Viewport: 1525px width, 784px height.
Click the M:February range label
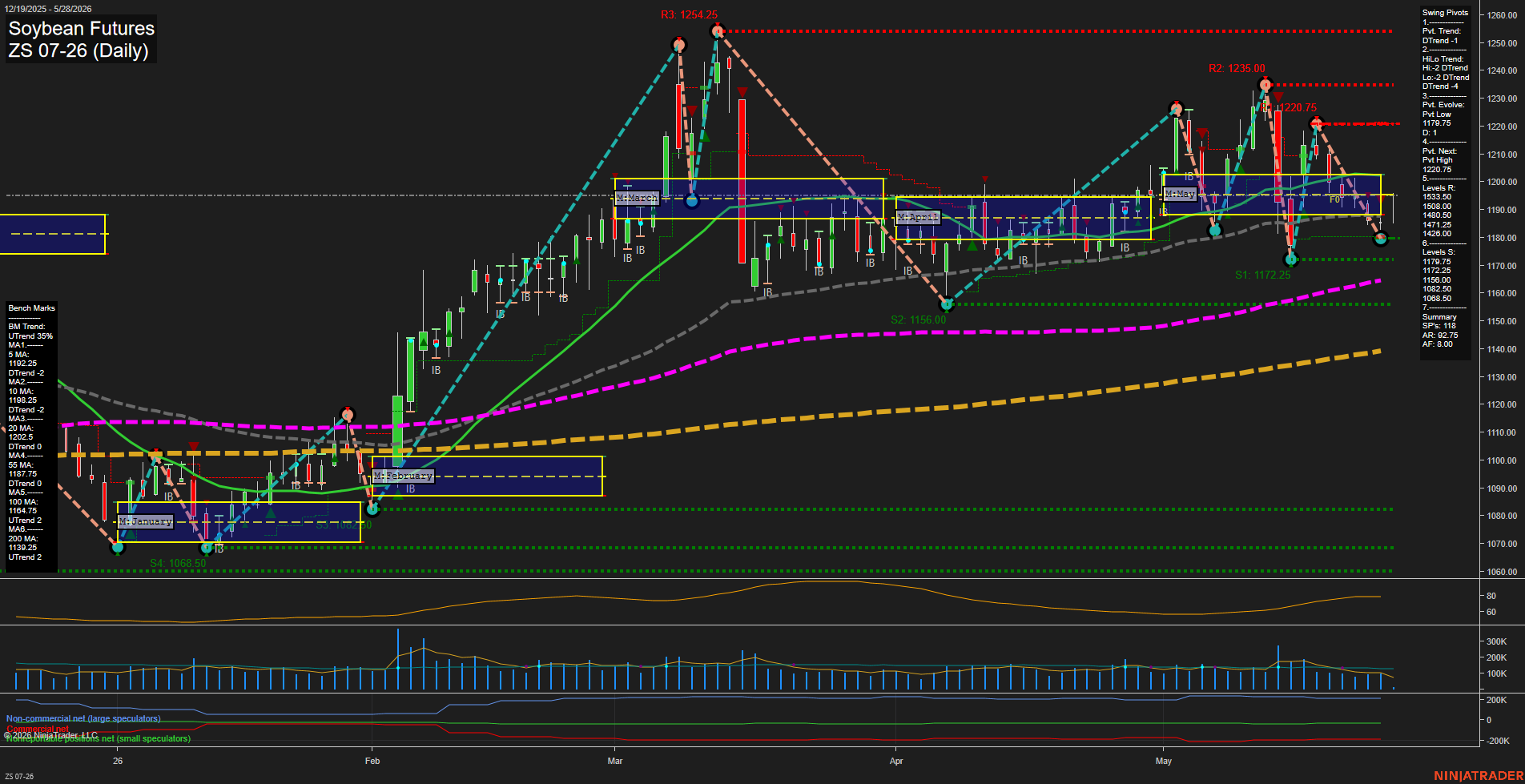coord(403,476)
